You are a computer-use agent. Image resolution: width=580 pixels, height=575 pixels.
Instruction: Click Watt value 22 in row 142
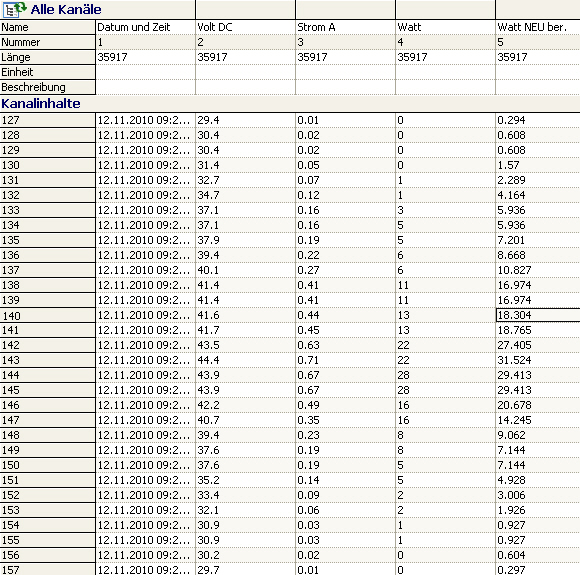click(x=404, y=345)
